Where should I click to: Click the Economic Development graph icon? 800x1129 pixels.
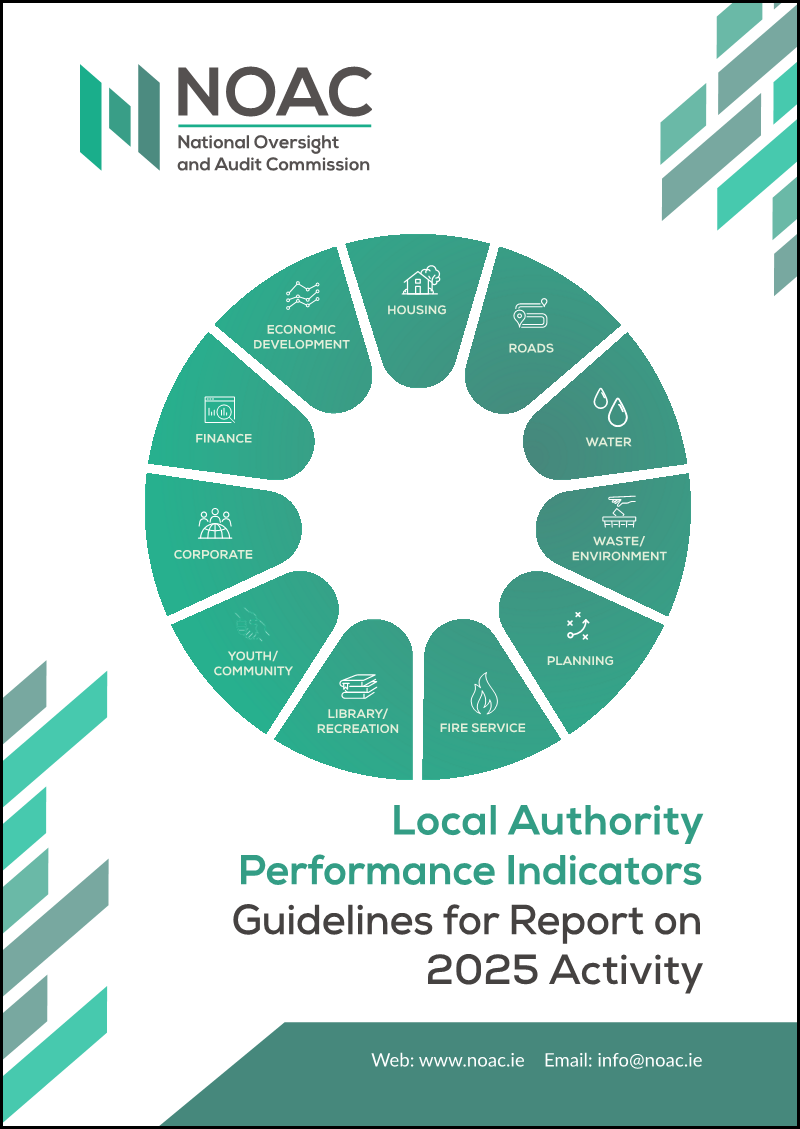pyautogui.click(x=302, y=294)
